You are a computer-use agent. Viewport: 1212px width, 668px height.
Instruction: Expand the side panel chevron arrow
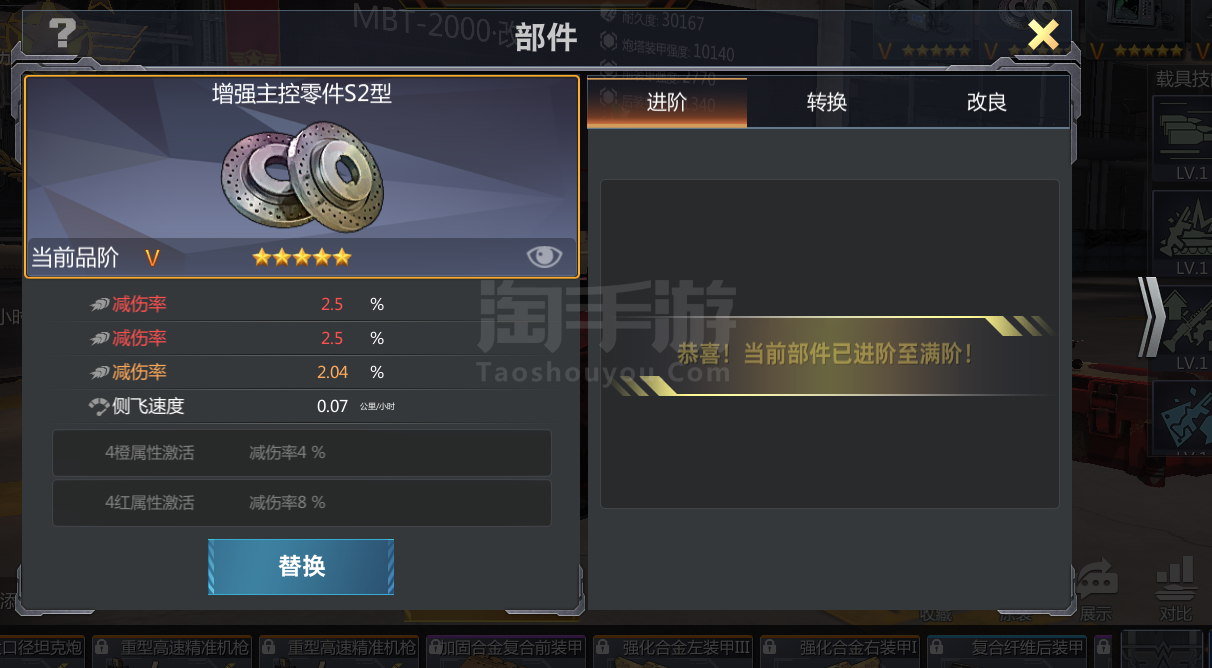coord(1152,317)
